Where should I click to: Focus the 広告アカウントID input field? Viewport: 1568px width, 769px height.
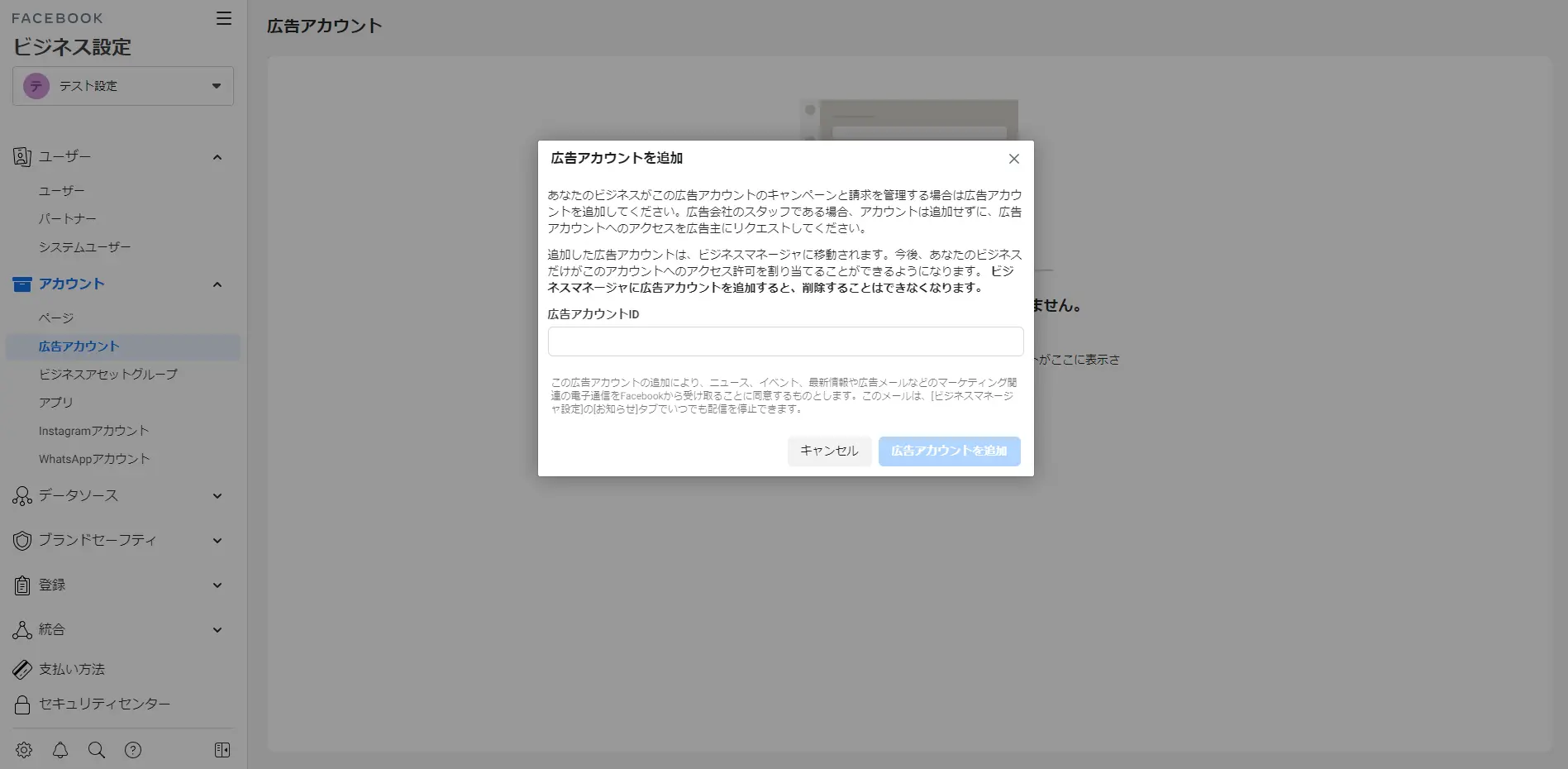click(x=785, y=342)
